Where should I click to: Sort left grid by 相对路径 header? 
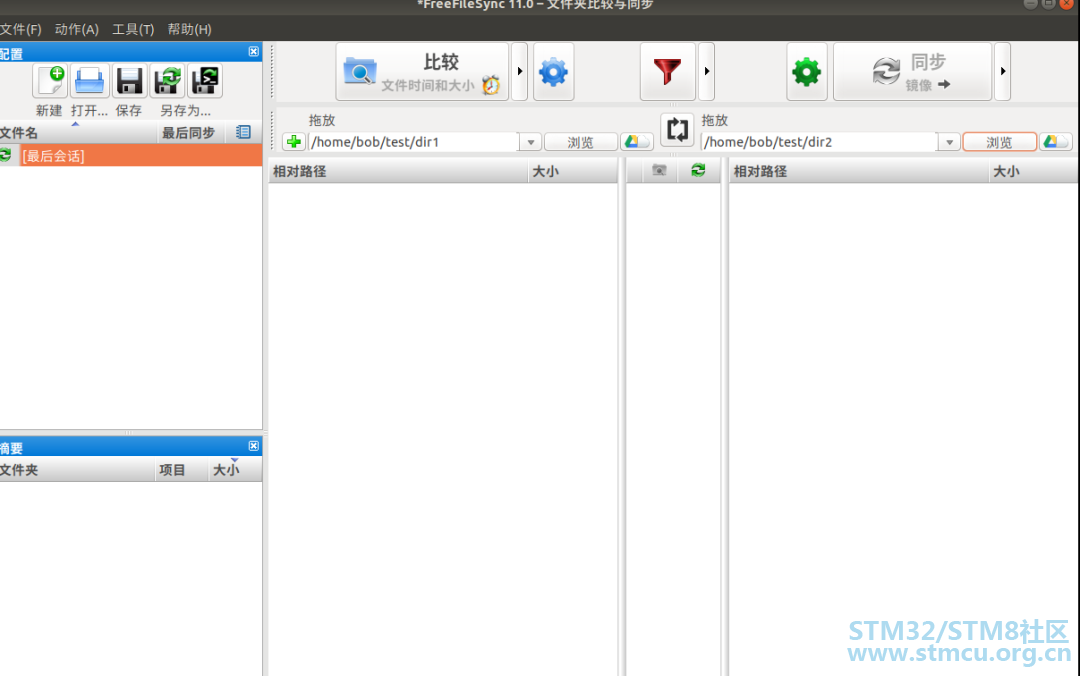[398, 172]
